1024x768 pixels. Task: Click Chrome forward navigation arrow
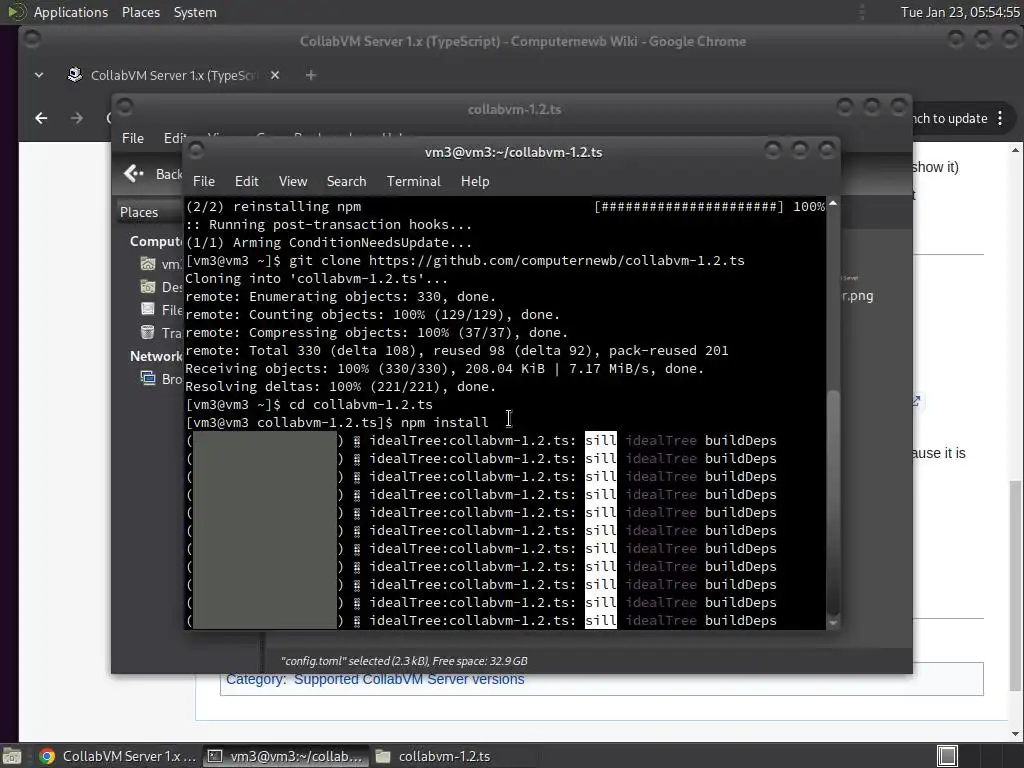click(x=76, y=118)
